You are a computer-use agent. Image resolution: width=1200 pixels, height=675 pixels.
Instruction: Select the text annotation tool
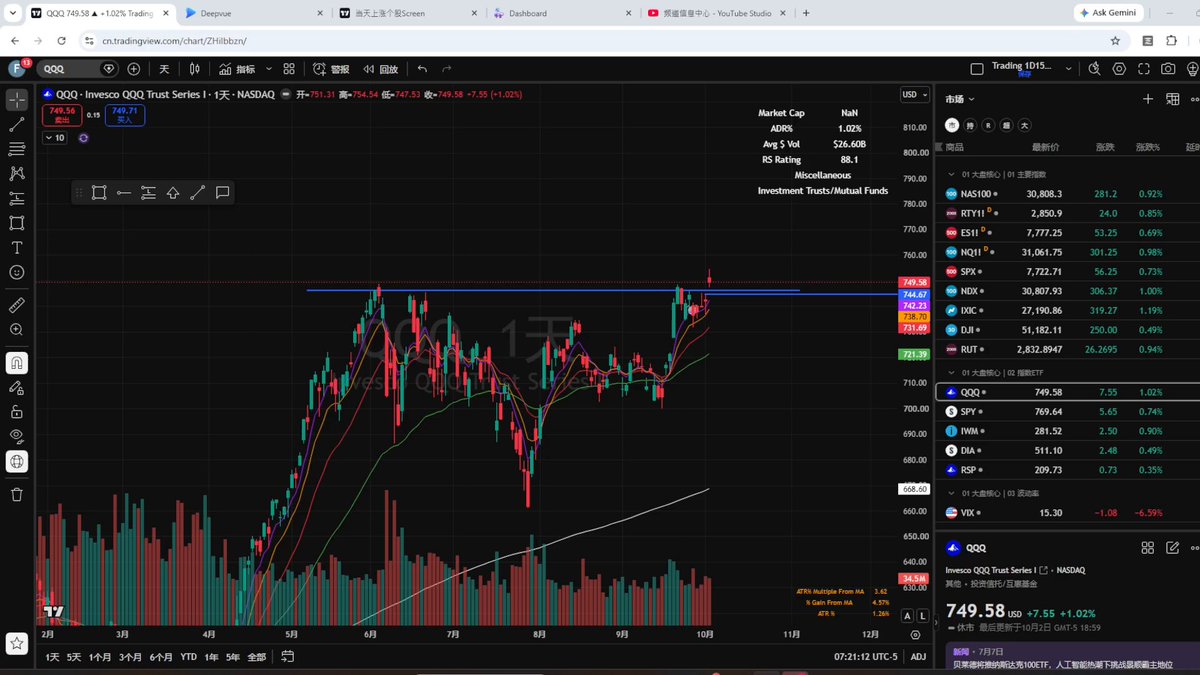click(17, 247)
